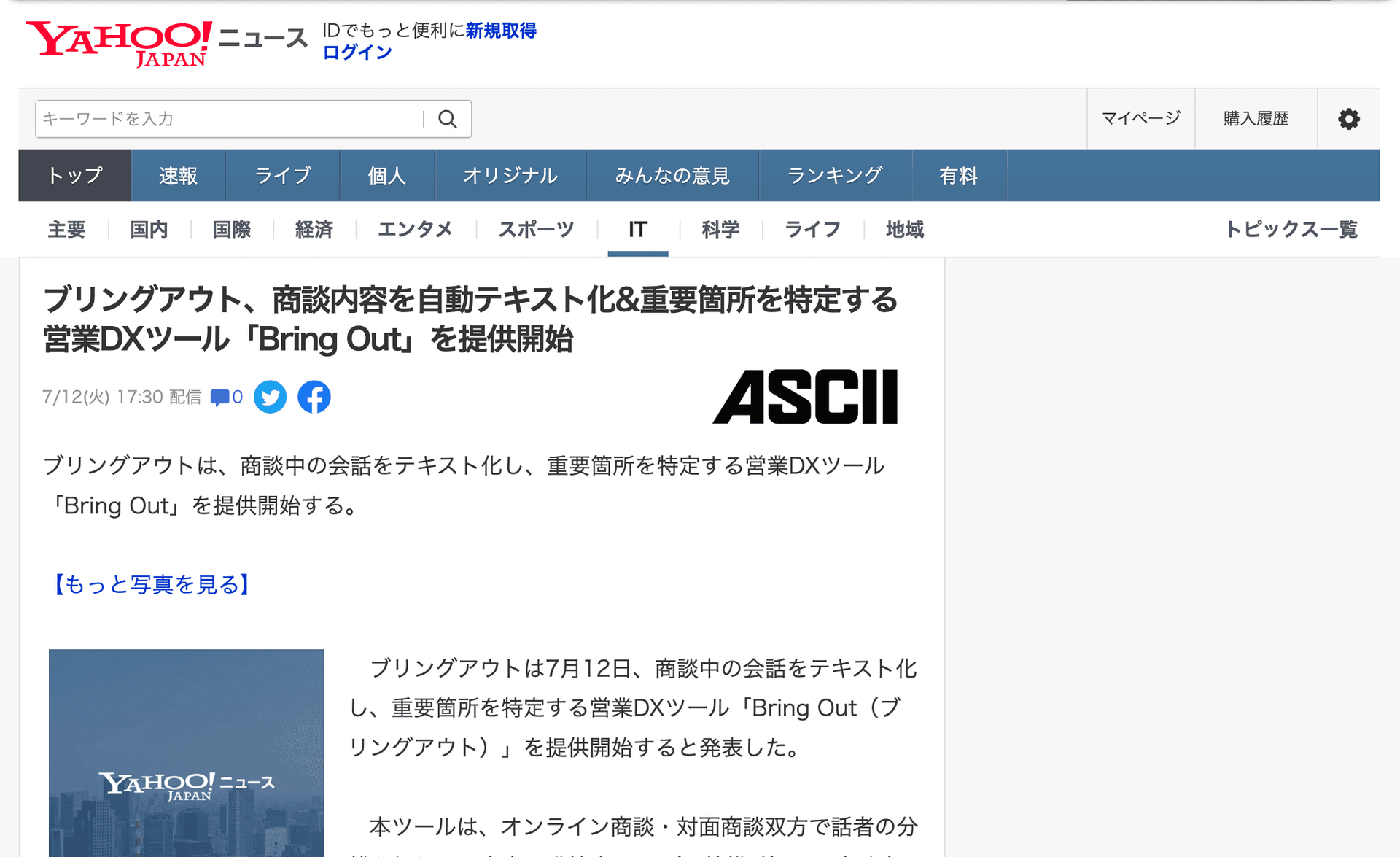Screen dimensions: 1400x857
Task: Select the 速報 tab
Action: click(x=179, y=176)
